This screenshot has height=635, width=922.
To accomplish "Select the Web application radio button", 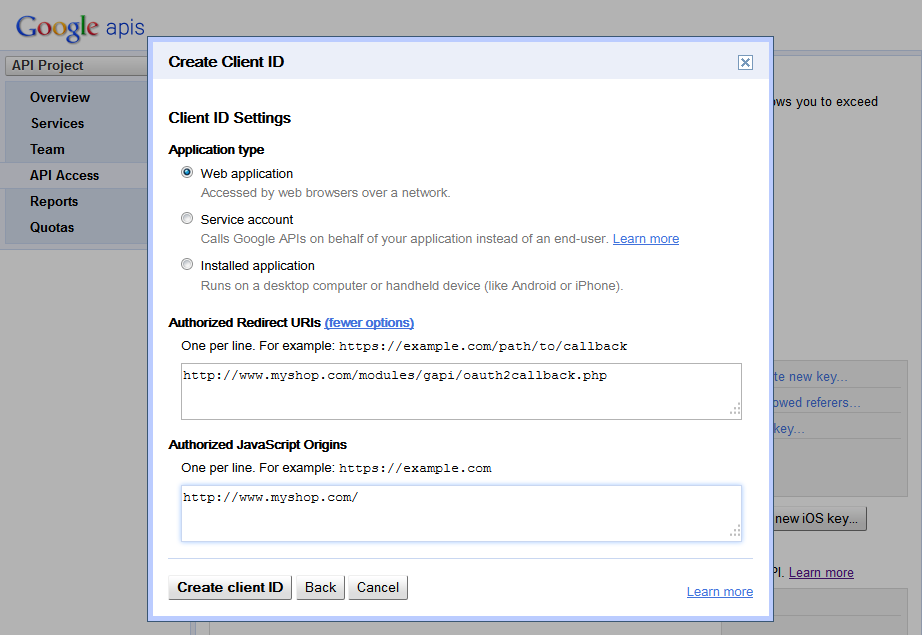I will (187, 172).
